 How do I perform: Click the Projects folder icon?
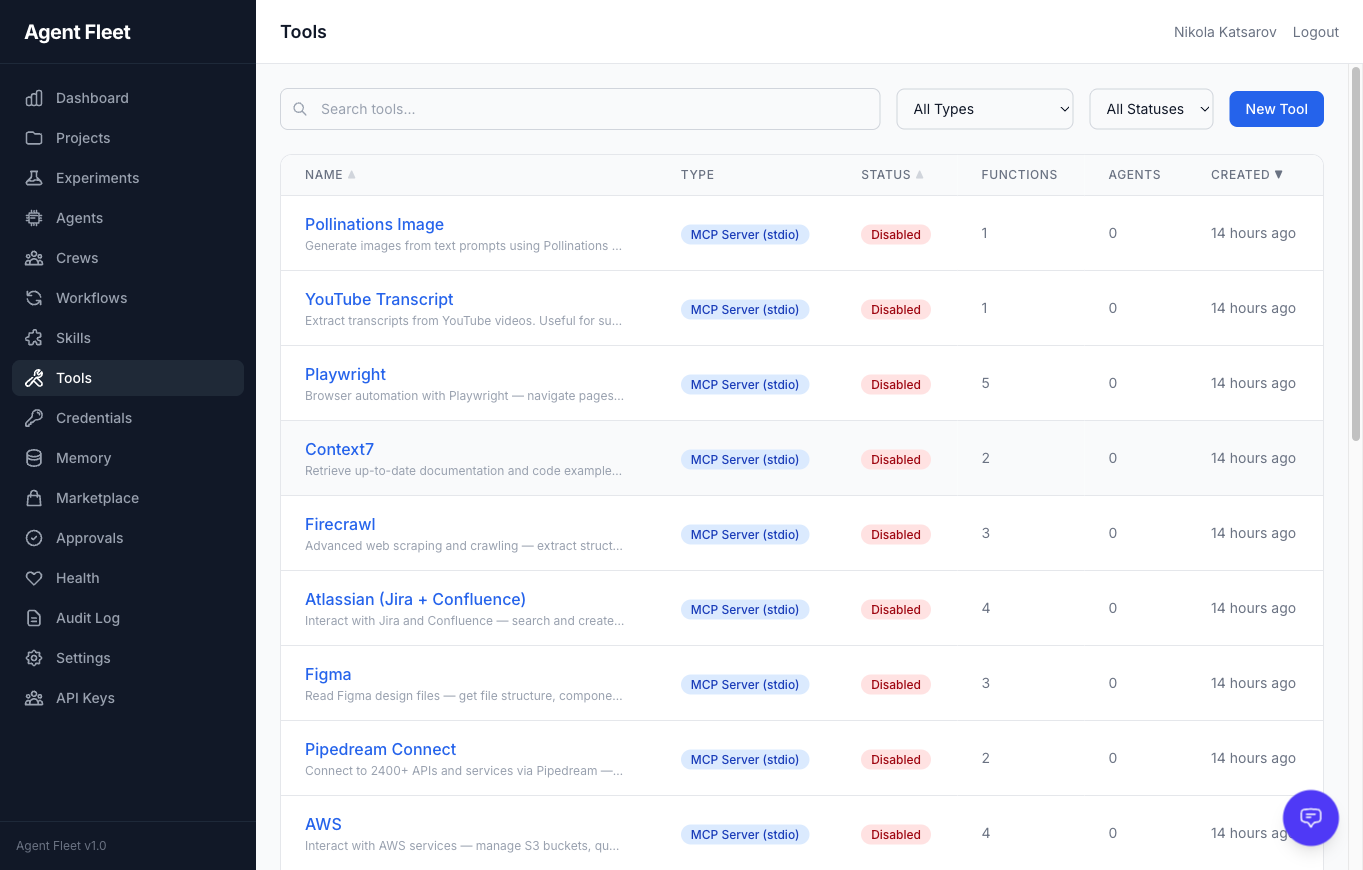coord(34,138)
